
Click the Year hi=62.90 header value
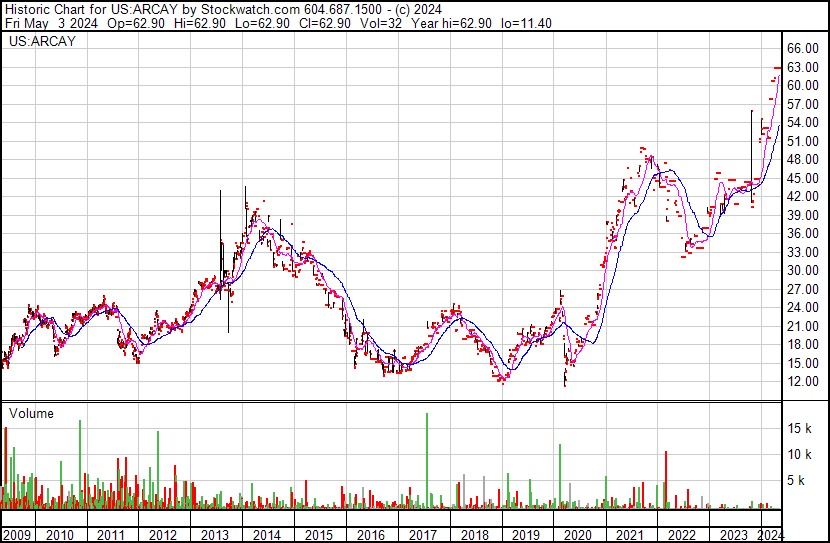(x=452, y=23)
